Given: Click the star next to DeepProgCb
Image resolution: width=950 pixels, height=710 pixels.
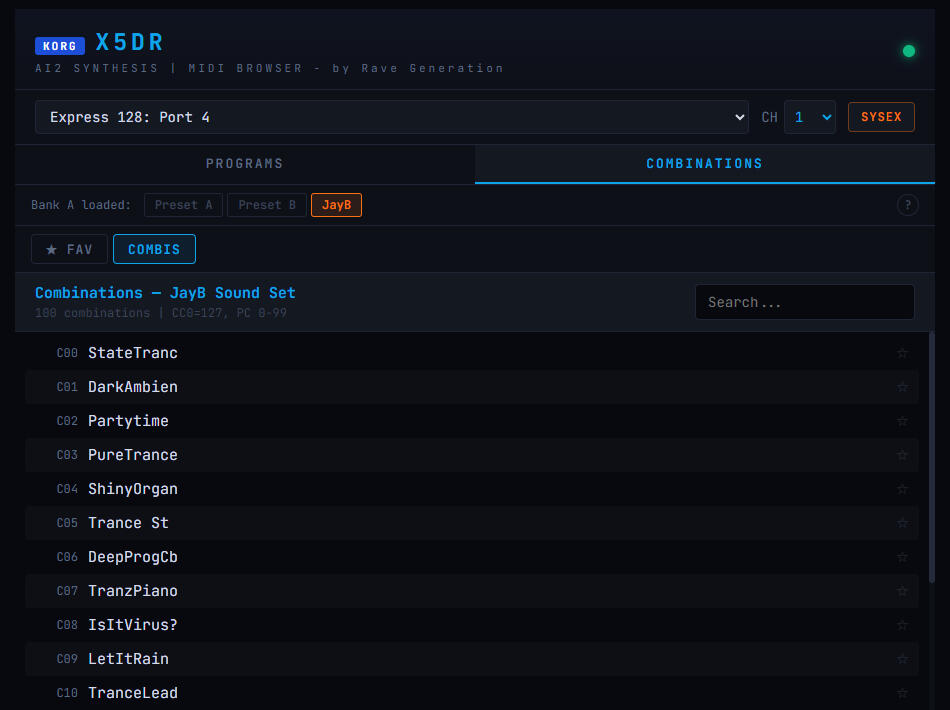Looking at the screenshot, I should (902, 557).
